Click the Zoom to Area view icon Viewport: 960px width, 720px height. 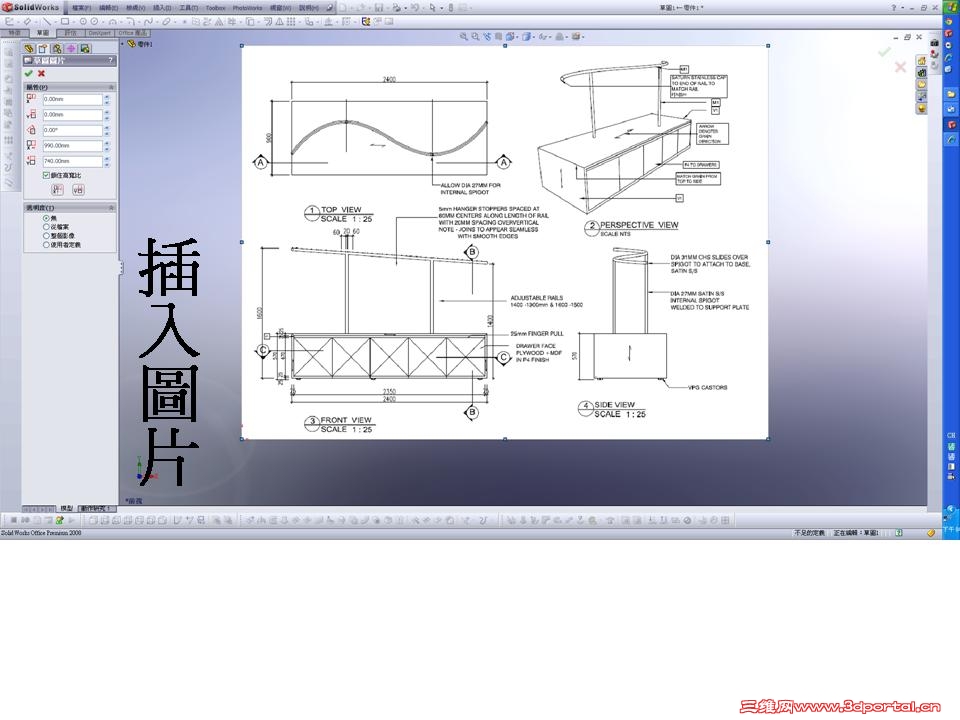tap(475, 37)
